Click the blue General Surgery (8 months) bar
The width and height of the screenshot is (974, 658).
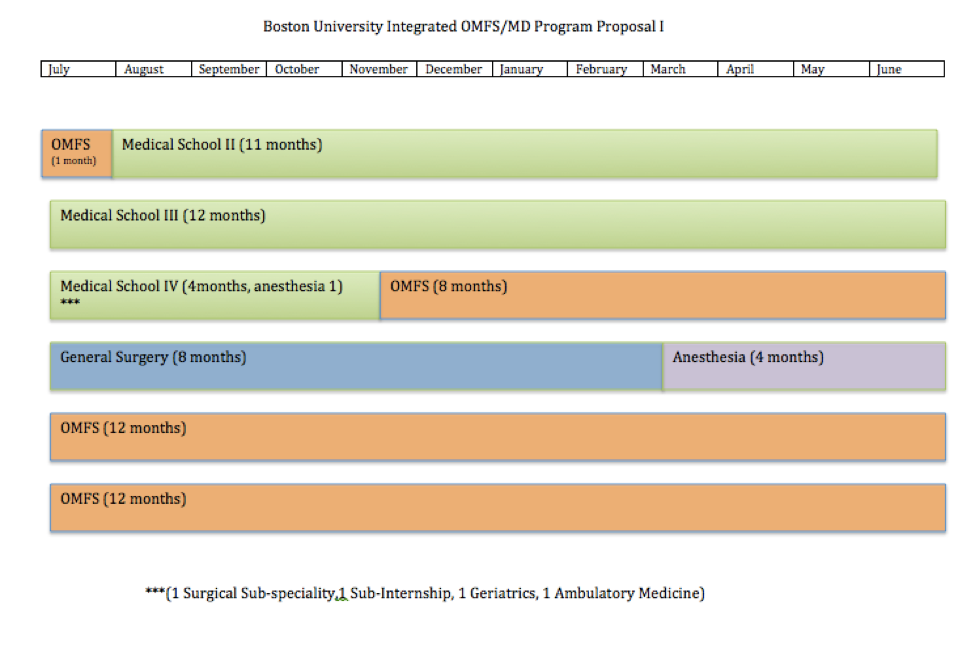(356, 366)
